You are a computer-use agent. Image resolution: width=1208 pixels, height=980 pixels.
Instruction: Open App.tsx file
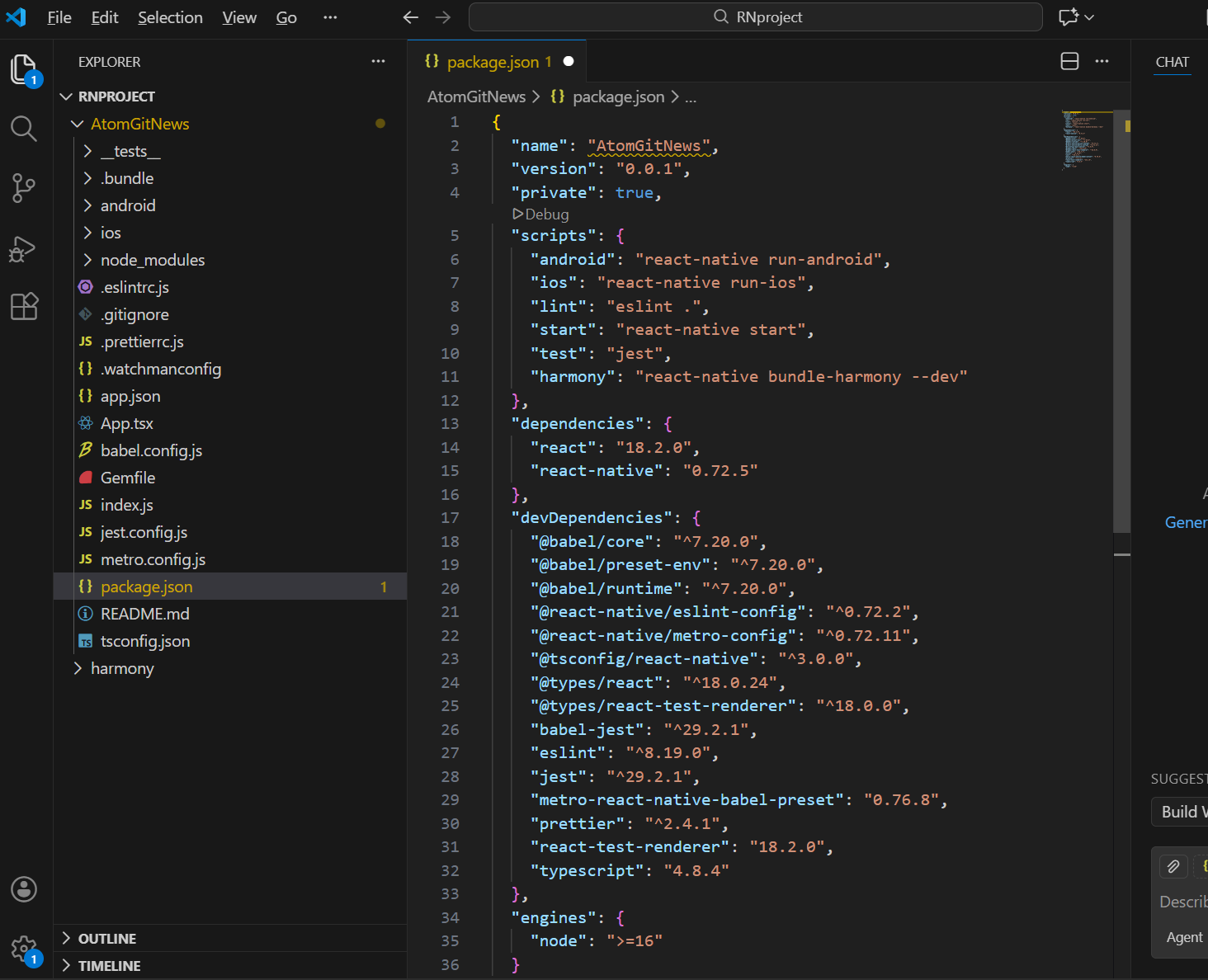point(230,423)
